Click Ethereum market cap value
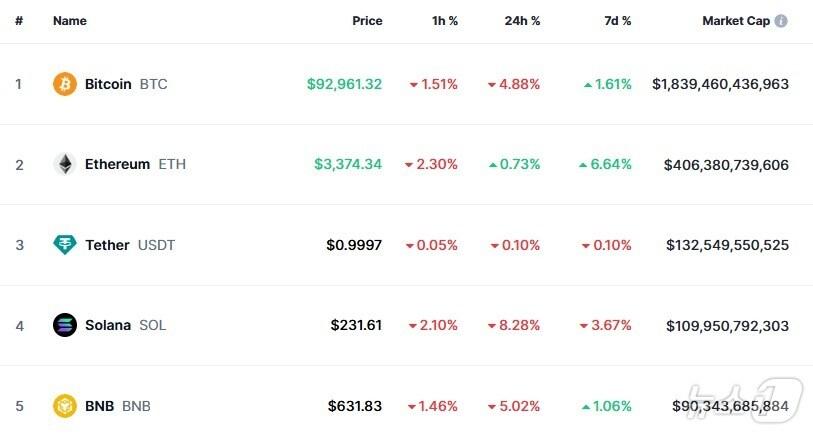Viewport: 813px width, 435px height. click(x=726, y=164)
